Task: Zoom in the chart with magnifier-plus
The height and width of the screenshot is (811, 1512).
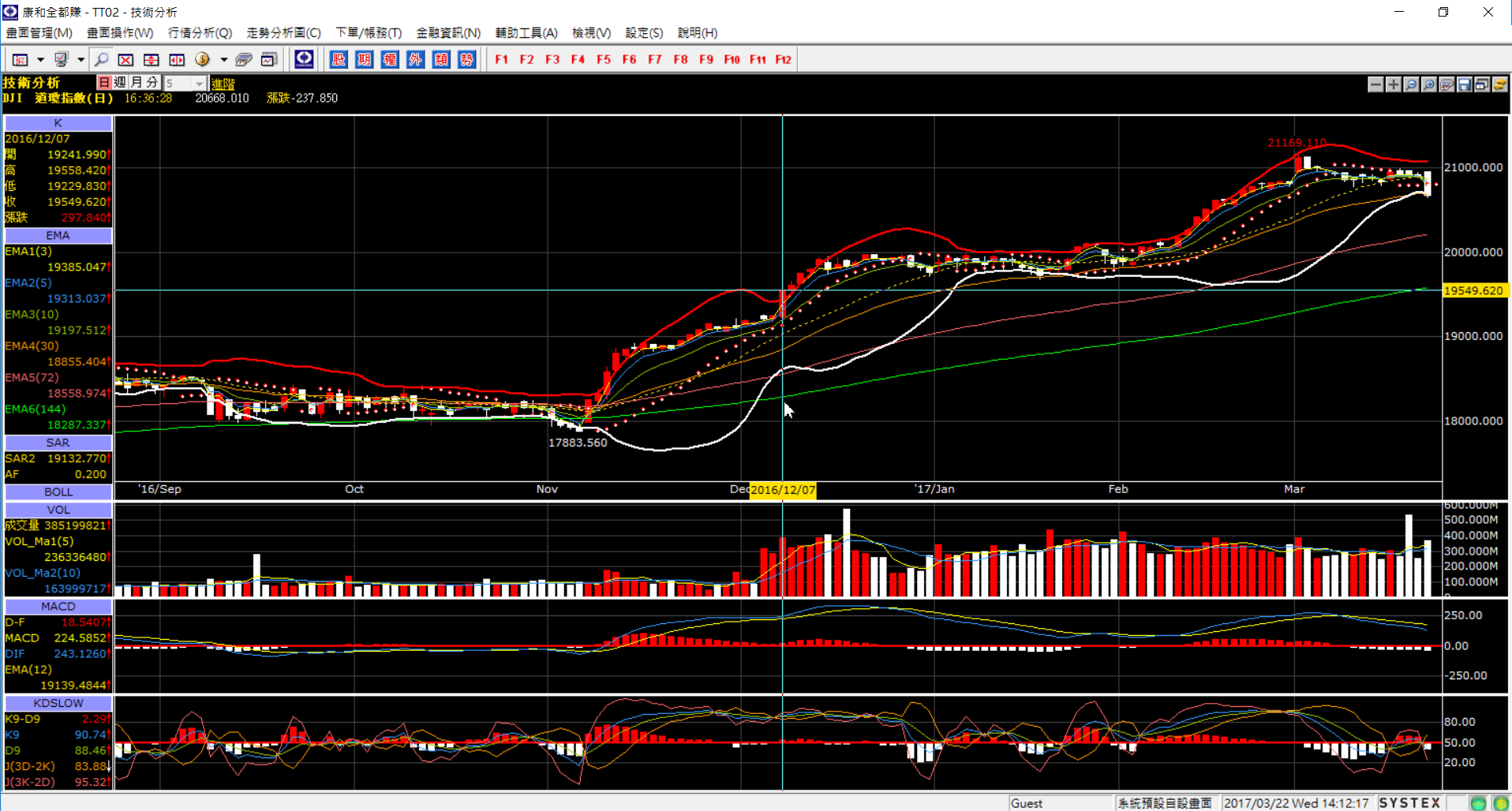Action: pos(1429,84)
